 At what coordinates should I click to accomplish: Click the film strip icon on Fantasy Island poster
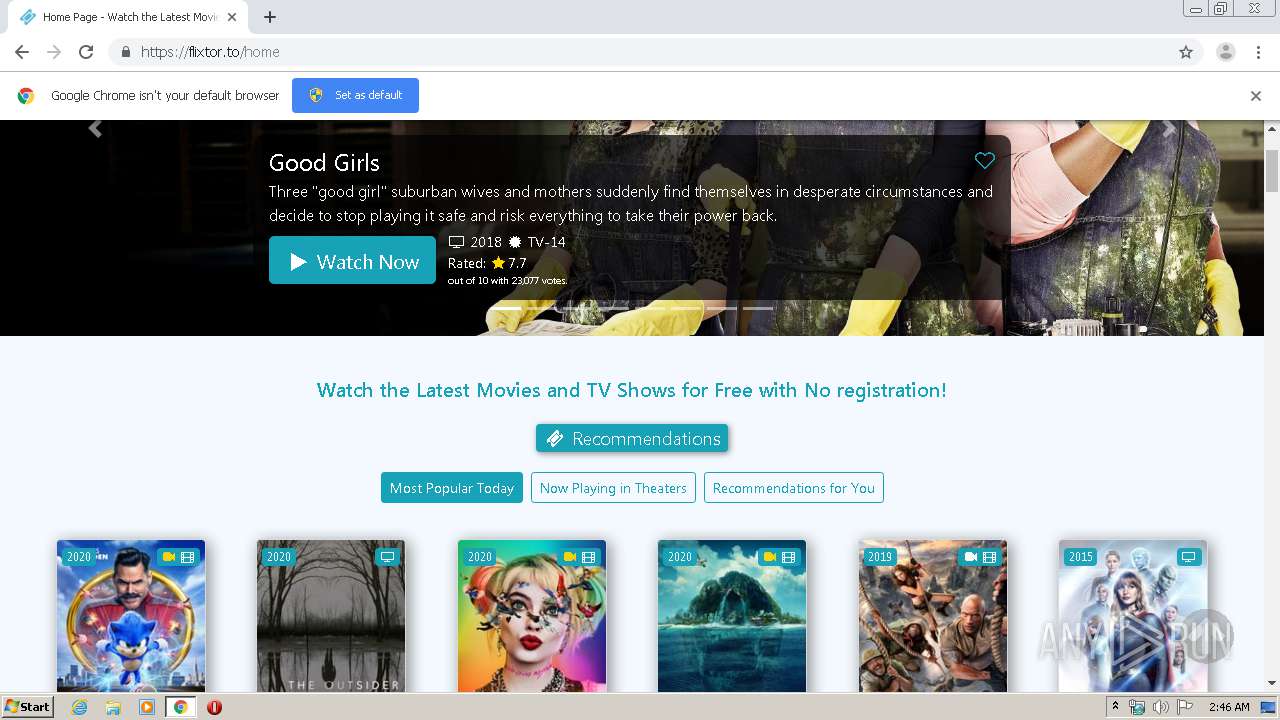click(x=789, y=557)
